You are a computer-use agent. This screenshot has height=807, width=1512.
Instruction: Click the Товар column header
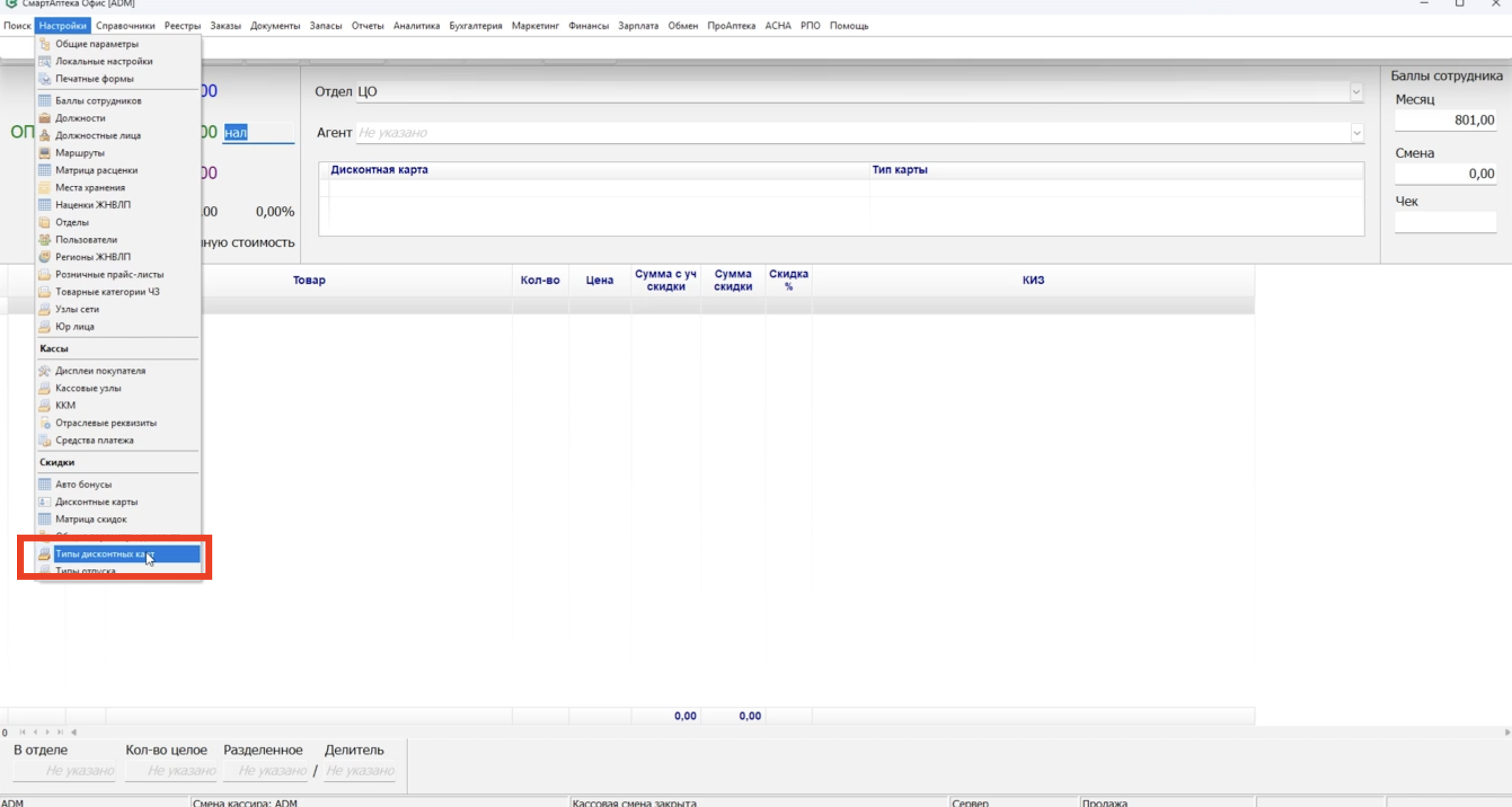(x=309, y=280)
